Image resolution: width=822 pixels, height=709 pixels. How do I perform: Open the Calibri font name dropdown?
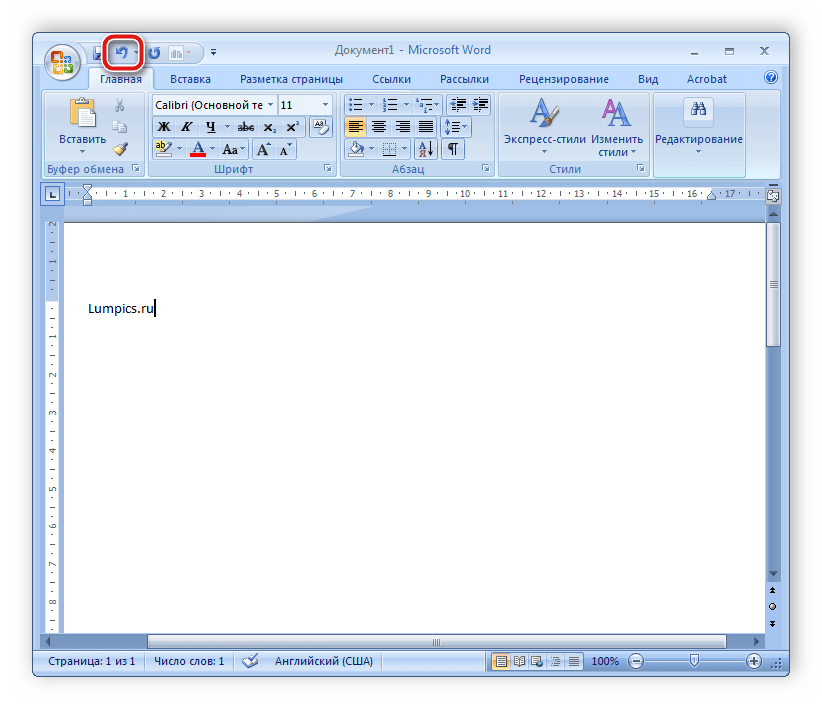click(x=270, y=105)
